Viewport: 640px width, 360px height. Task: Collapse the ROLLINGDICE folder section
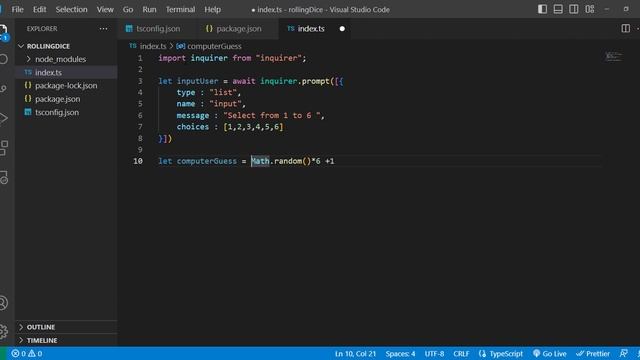(x=48, y=46)
